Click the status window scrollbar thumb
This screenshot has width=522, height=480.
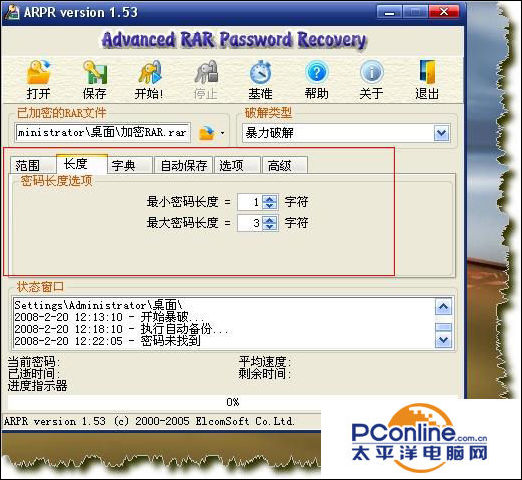(x=443, y=327)
